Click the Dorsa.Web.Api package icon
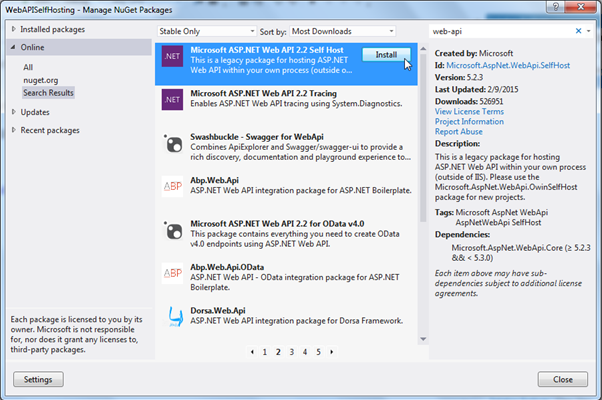 175,317
